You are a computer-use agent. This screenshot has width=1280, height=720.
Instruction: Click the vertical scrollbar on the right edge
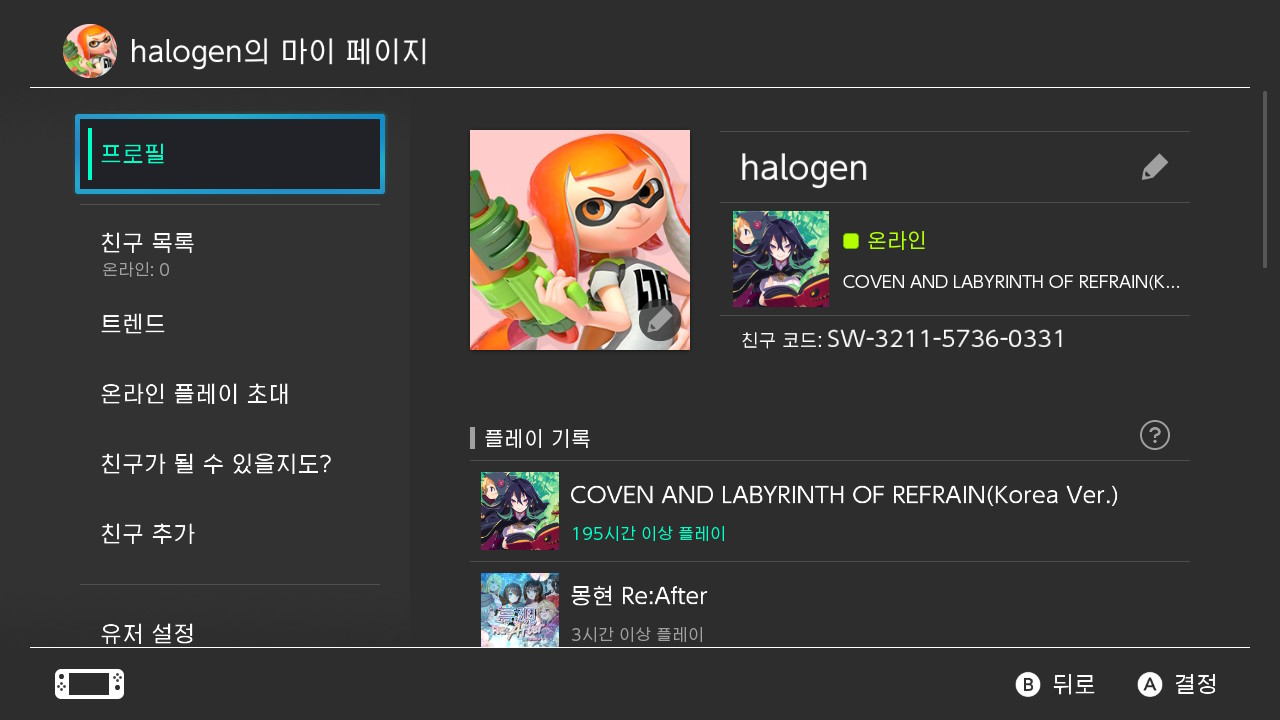coord(1265,180)
